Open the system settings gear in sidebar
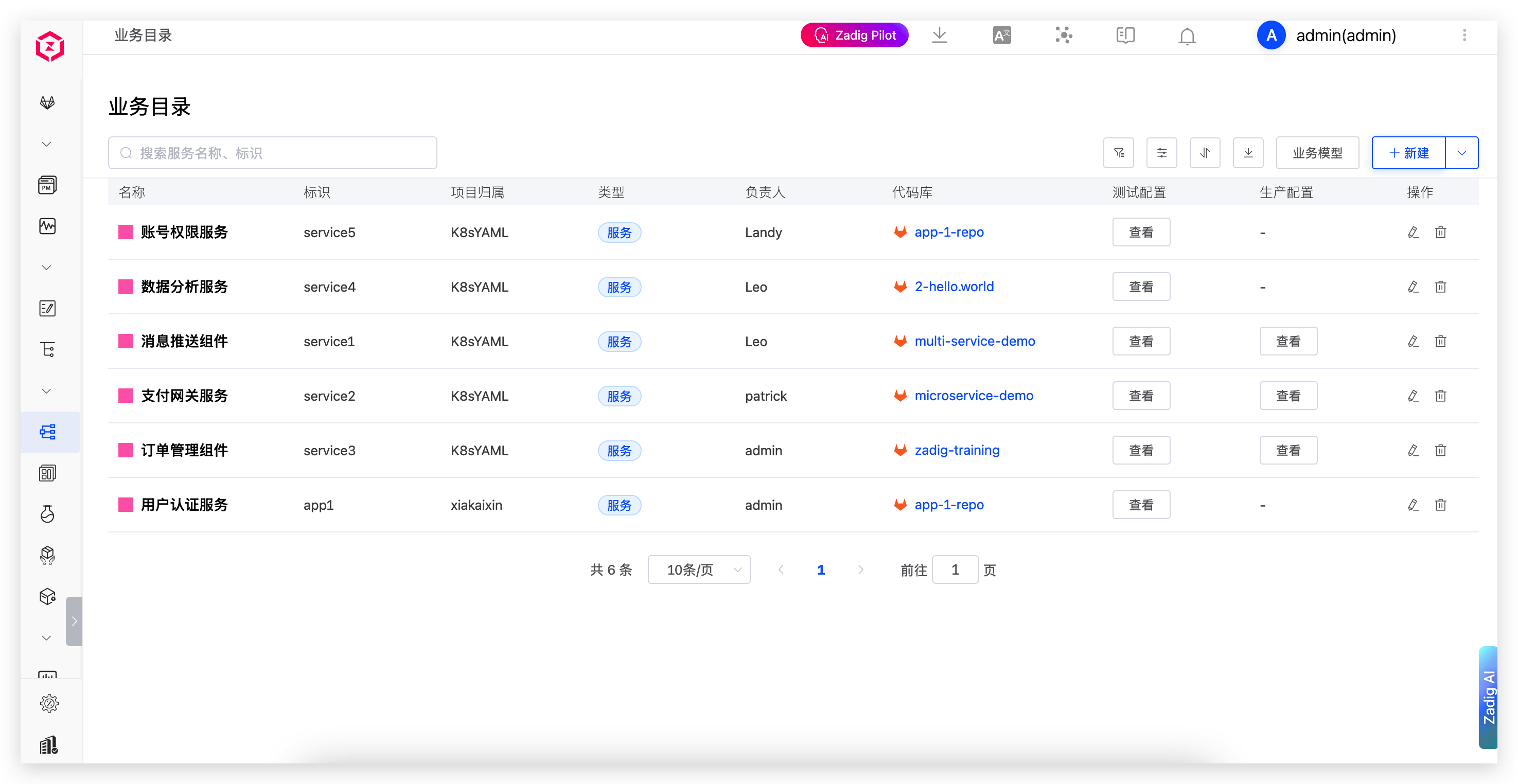This screenshot has width=1518, height=784. pos(49,703)
